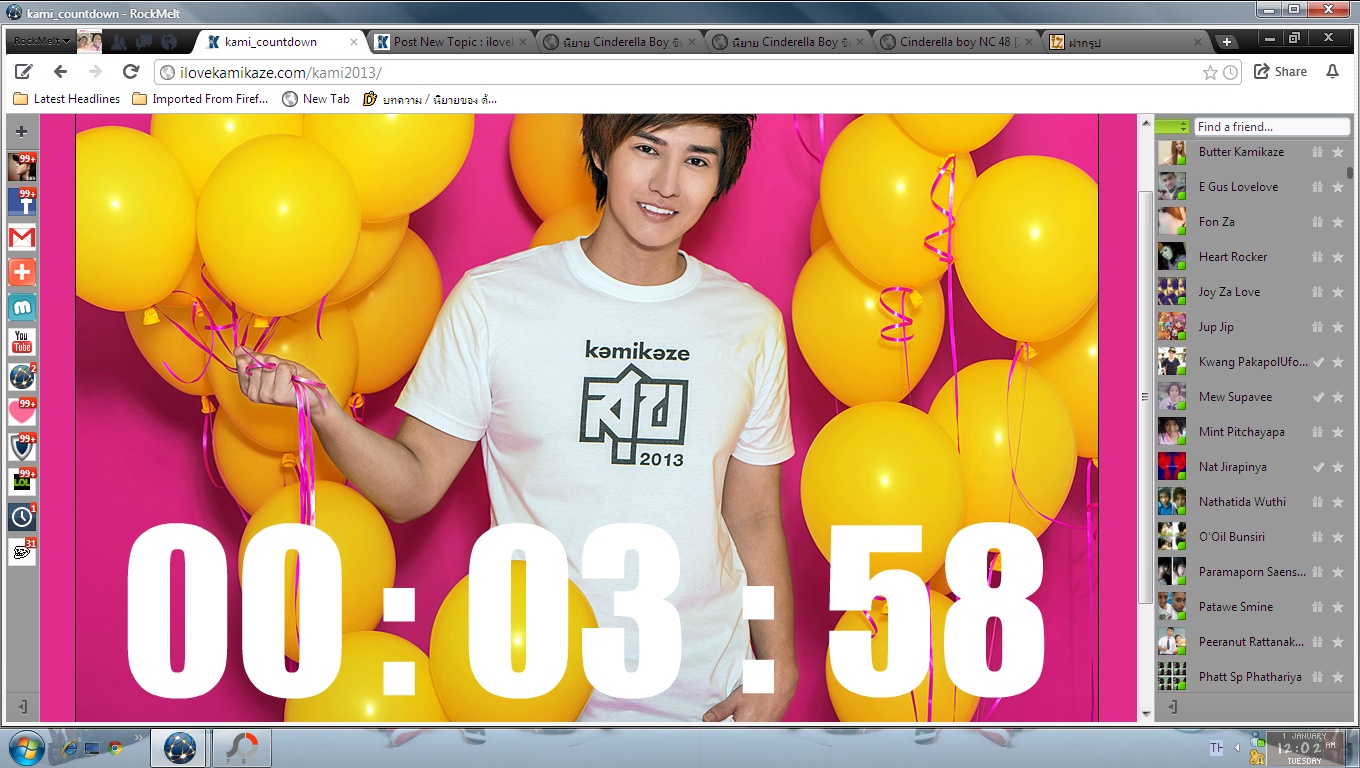Close the Post New Topic tab

pyautogui.click(x=522, y=42)
